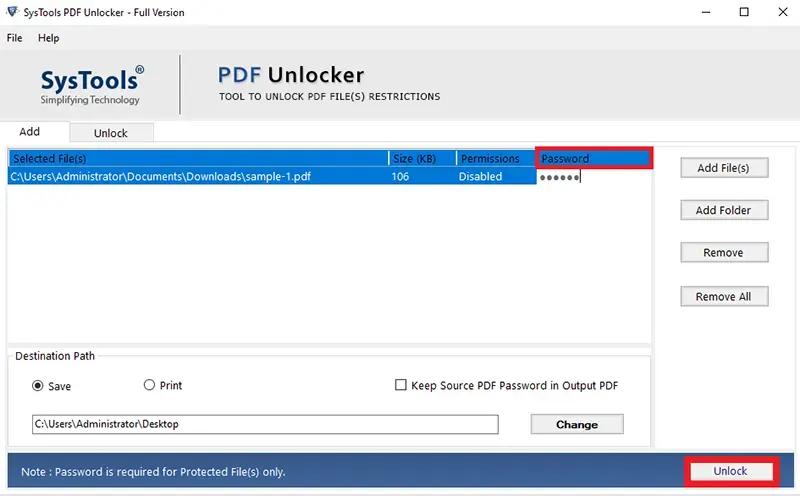The image size is (800, 496).
Task: Click the SysTools logo
Action: [92, 85]
